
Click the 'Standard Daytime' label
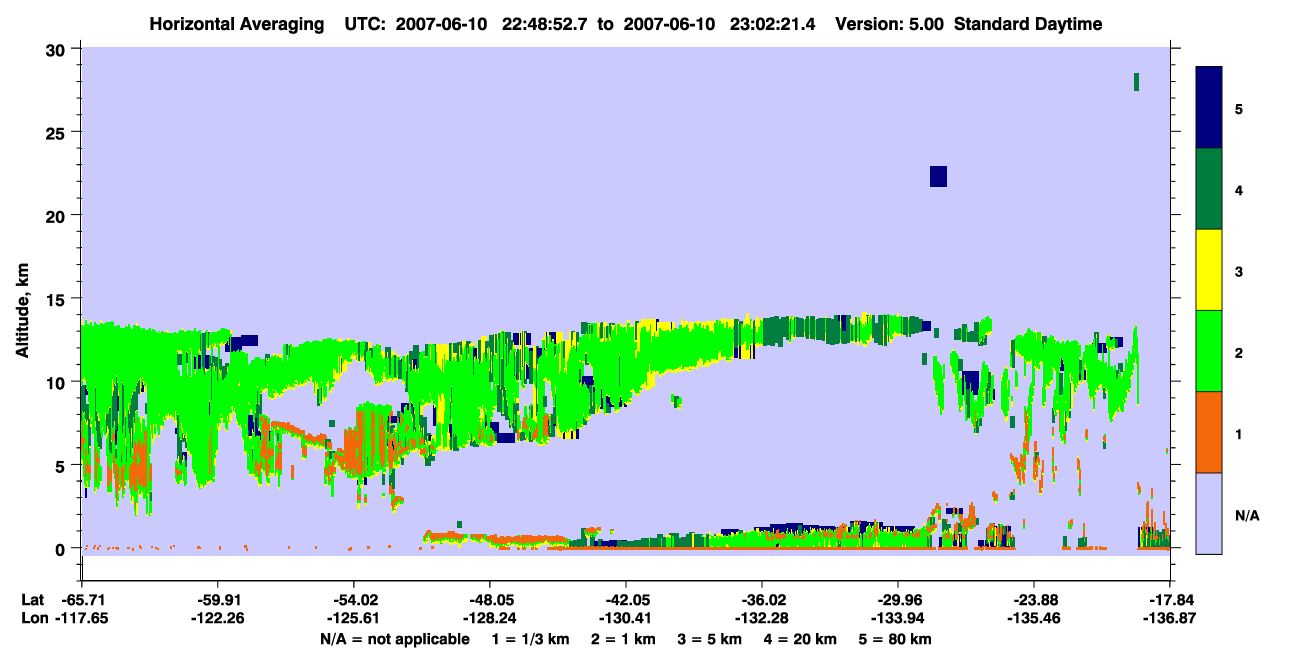pyautogui.click(x=1028, y=24)
